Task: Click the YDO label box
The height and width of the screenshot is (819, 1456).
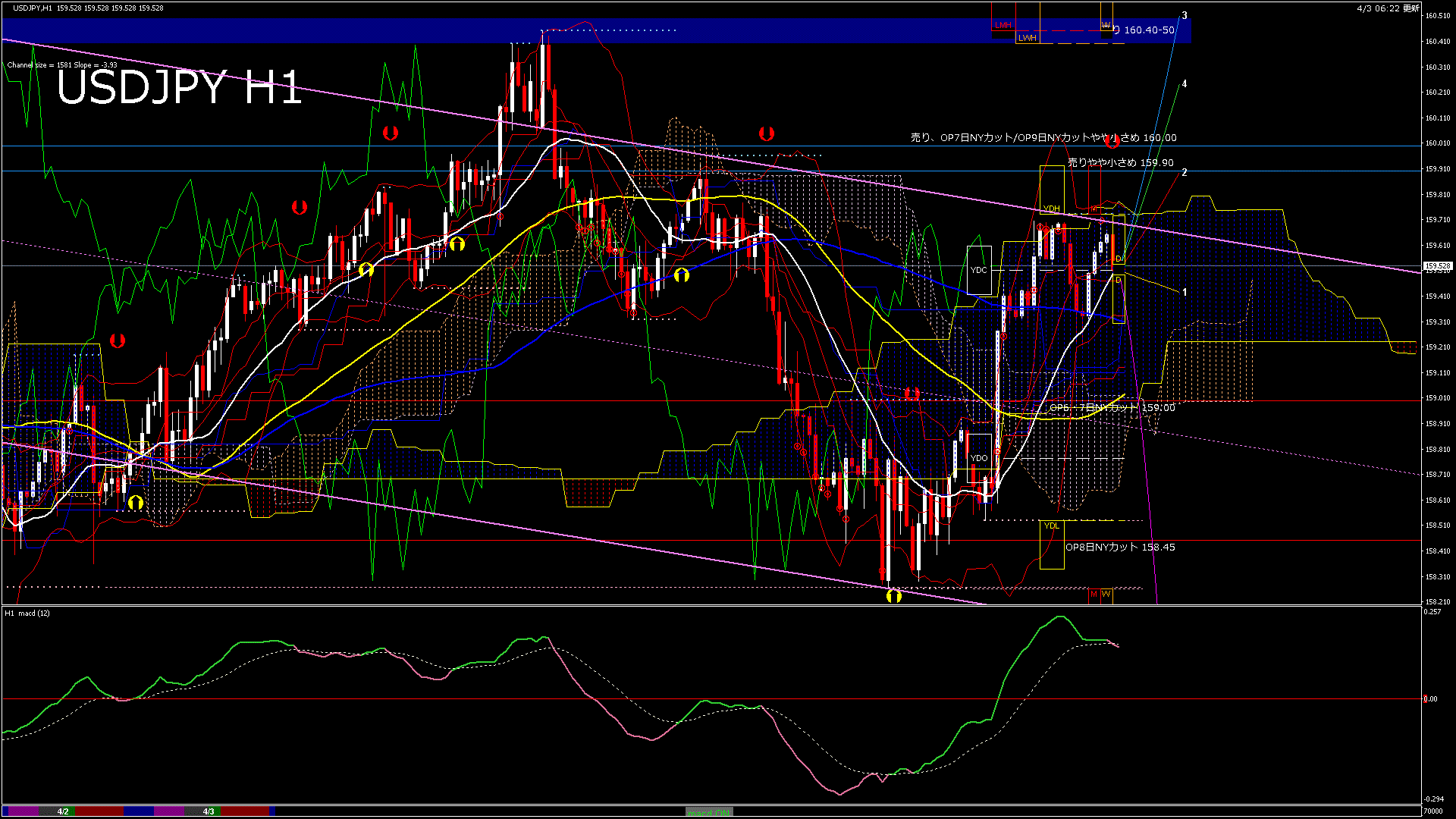Action: pos(979,458)
